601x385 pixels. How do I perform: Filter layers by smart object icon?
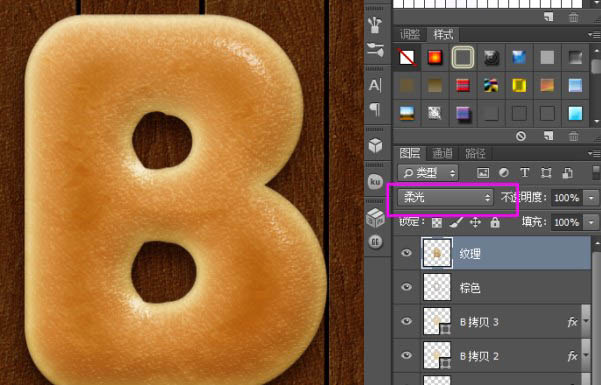click(x=567, y=173)
